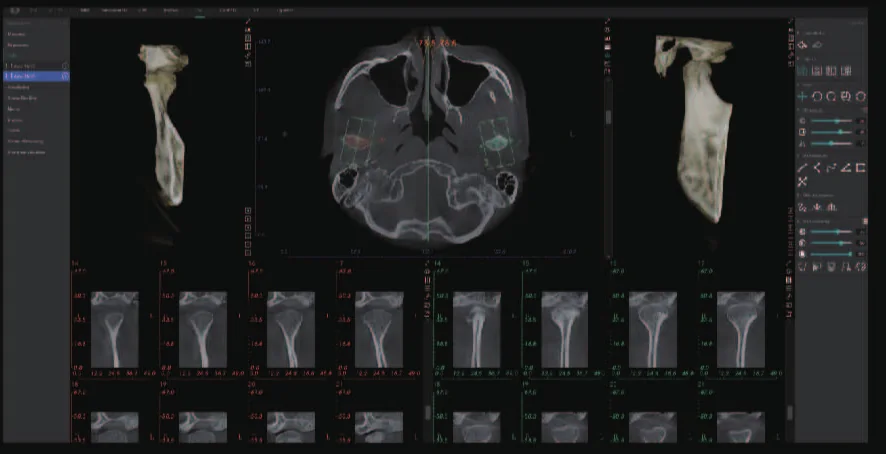Select the straight line measurement tool
The width and height of the screenshot is (886, 454).
coord(802,168)
